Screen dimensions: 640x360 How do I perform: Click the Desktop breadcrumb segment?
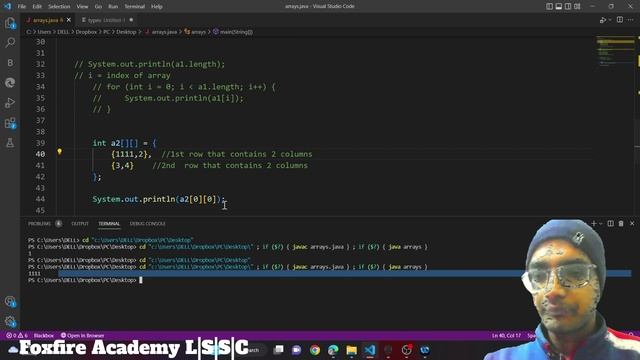[126, 32]
